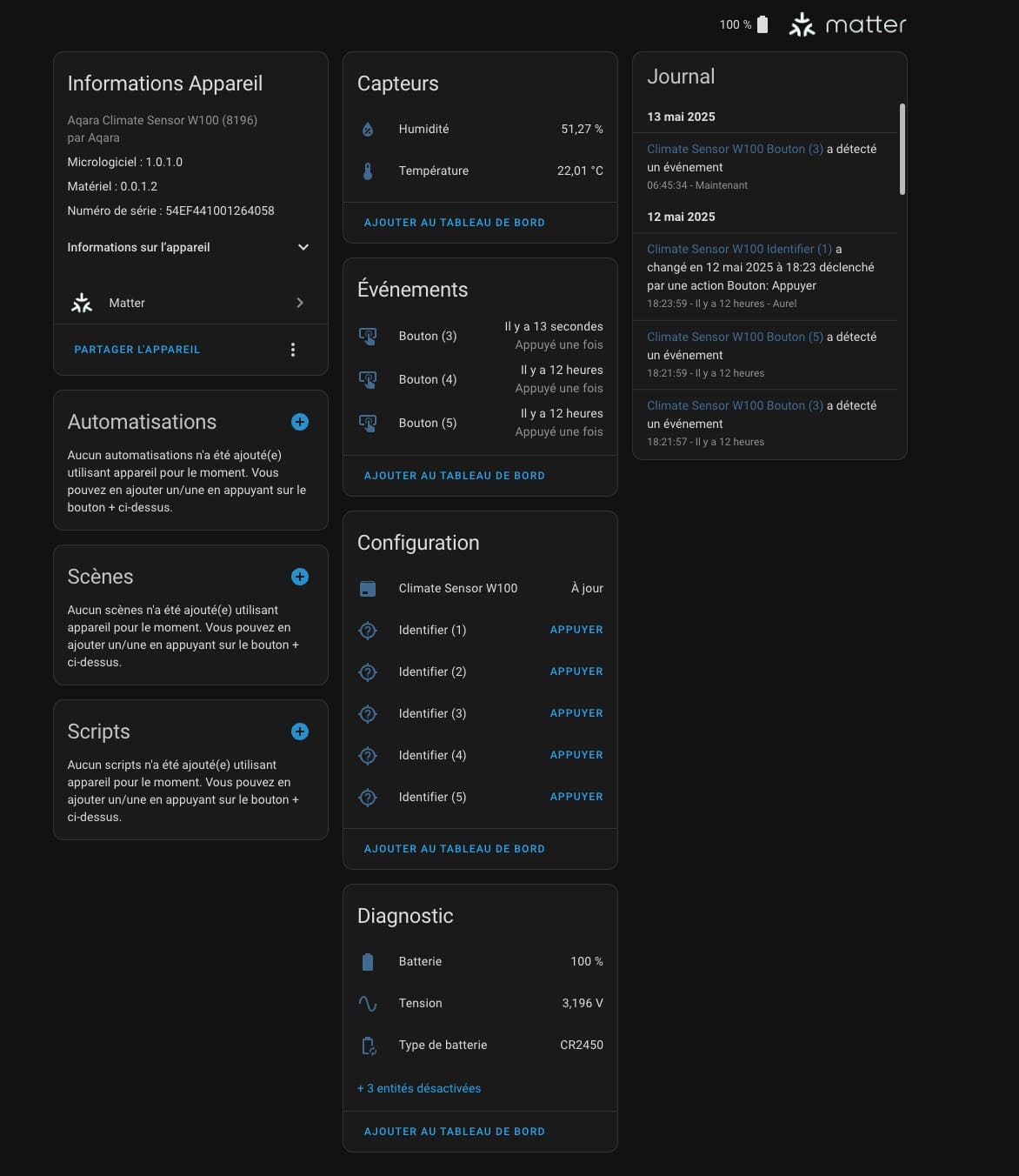Click the Climate Sensor W100 firmware icon
The height and width of the screenshot is (1176, 1019).
click(x=368, y=589)
